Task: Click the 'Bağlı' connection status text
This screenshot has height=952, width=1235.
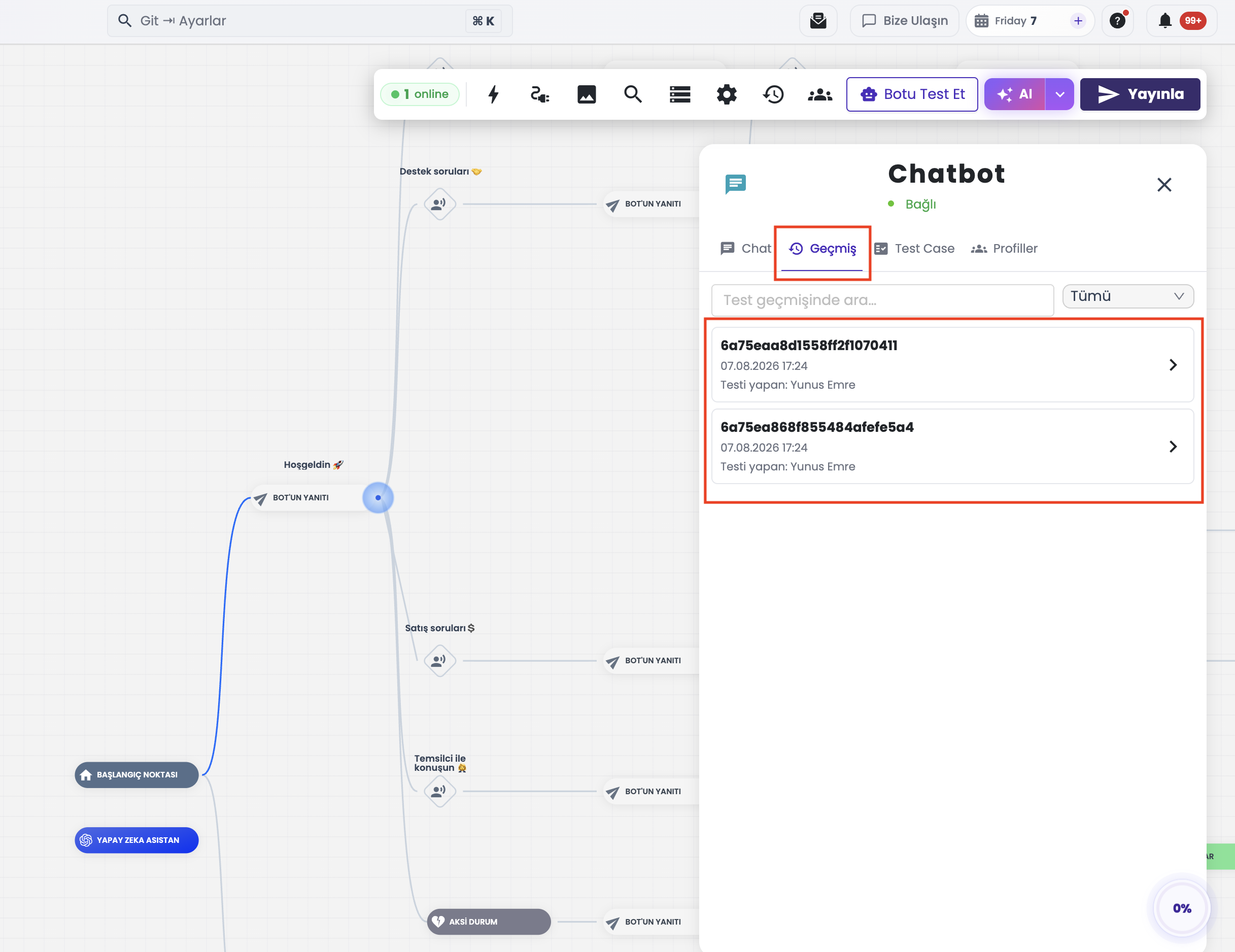Action: click(920, 204)
